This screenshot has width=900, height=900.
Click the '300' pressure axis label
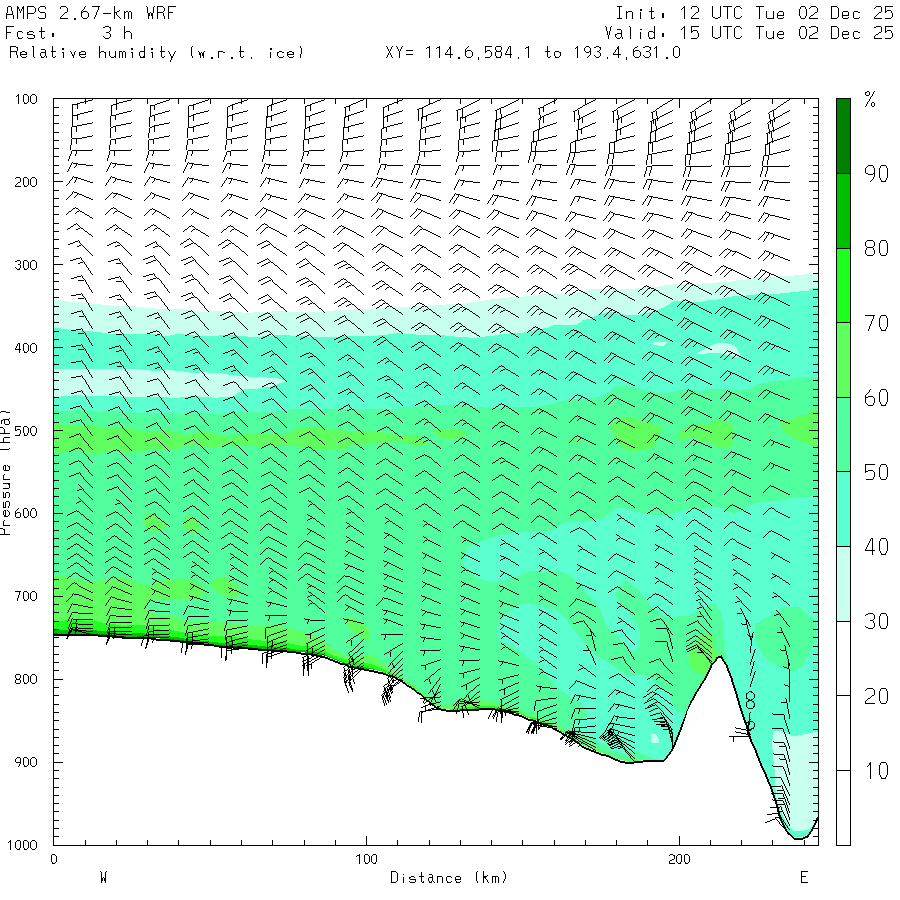tap(26, 265)
